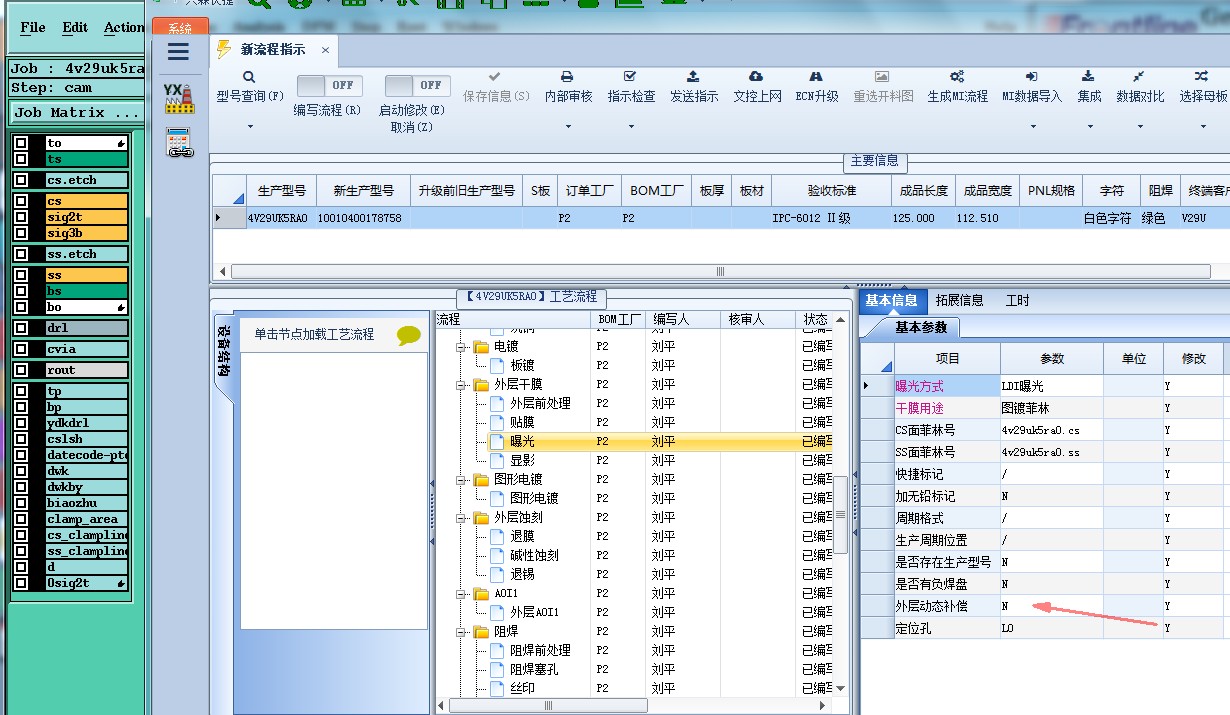Screen dimensions: 1230x715
Task: Open dropdown arrow under 内部审核
Action: (567, 127)
